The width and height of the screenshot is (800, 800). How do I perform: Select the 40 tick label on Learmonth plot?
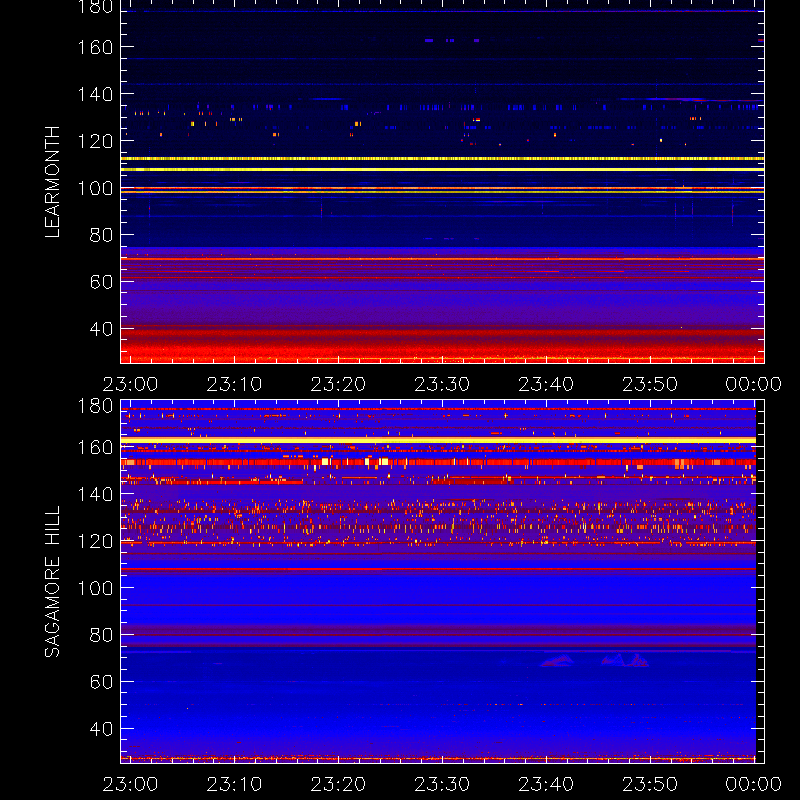pos(101,329)
